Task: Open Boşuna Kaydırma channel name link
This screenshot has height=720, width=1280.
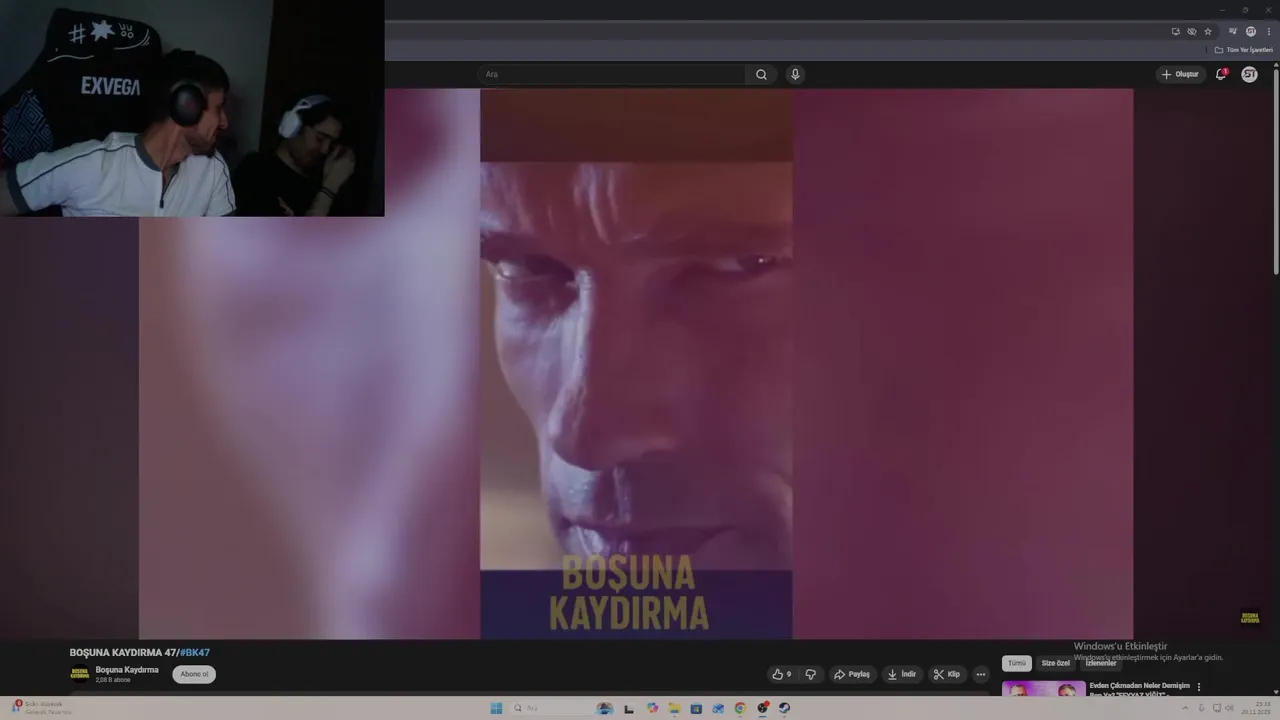Action: (x=127, y=669)
